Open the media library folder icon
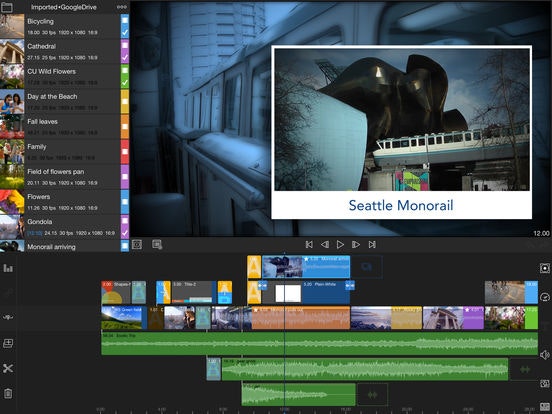Viewport: 552px width, 414px height. click(6, 7)
